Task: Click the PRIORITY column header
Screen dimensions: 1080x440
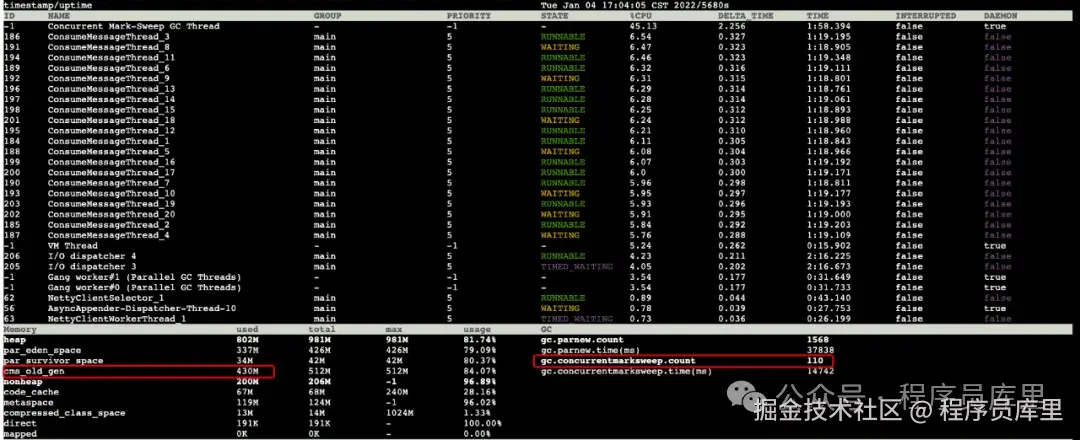Action: (x=468, y=15)
